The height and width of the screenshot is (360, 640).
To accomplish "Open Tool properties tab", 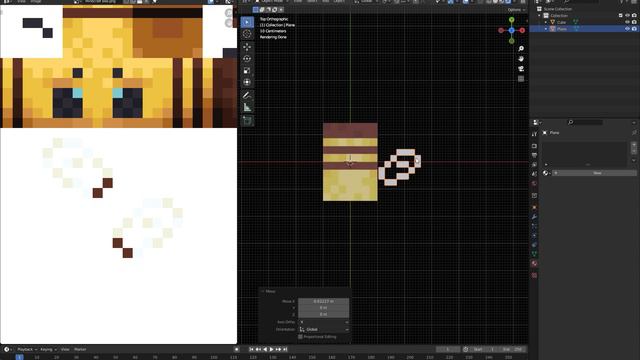I will pyautogui.click(x=534, y=134).
